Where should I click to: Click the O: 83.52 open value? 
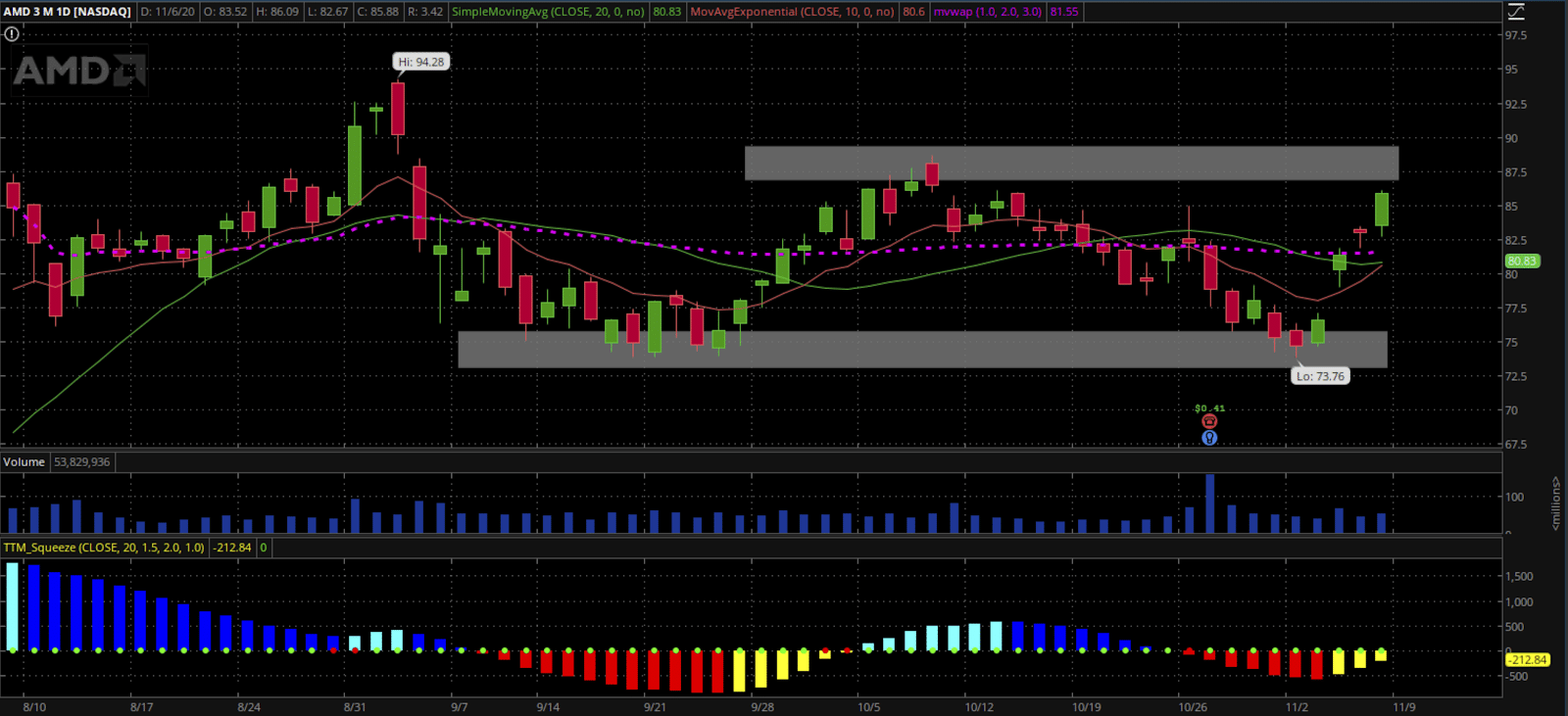tap(225, 12)
